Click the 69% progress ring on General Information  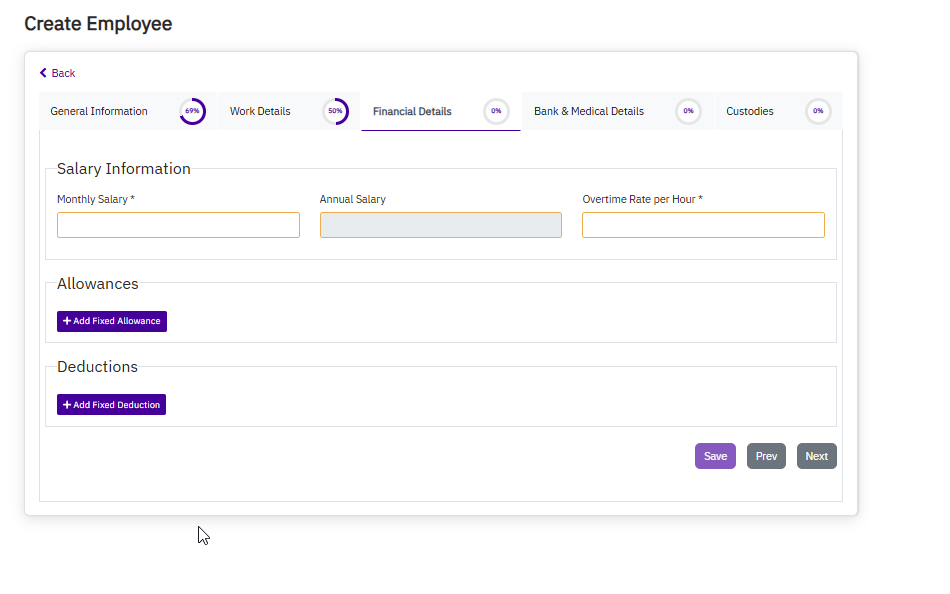pyautogui.click(x=192, y=111)
